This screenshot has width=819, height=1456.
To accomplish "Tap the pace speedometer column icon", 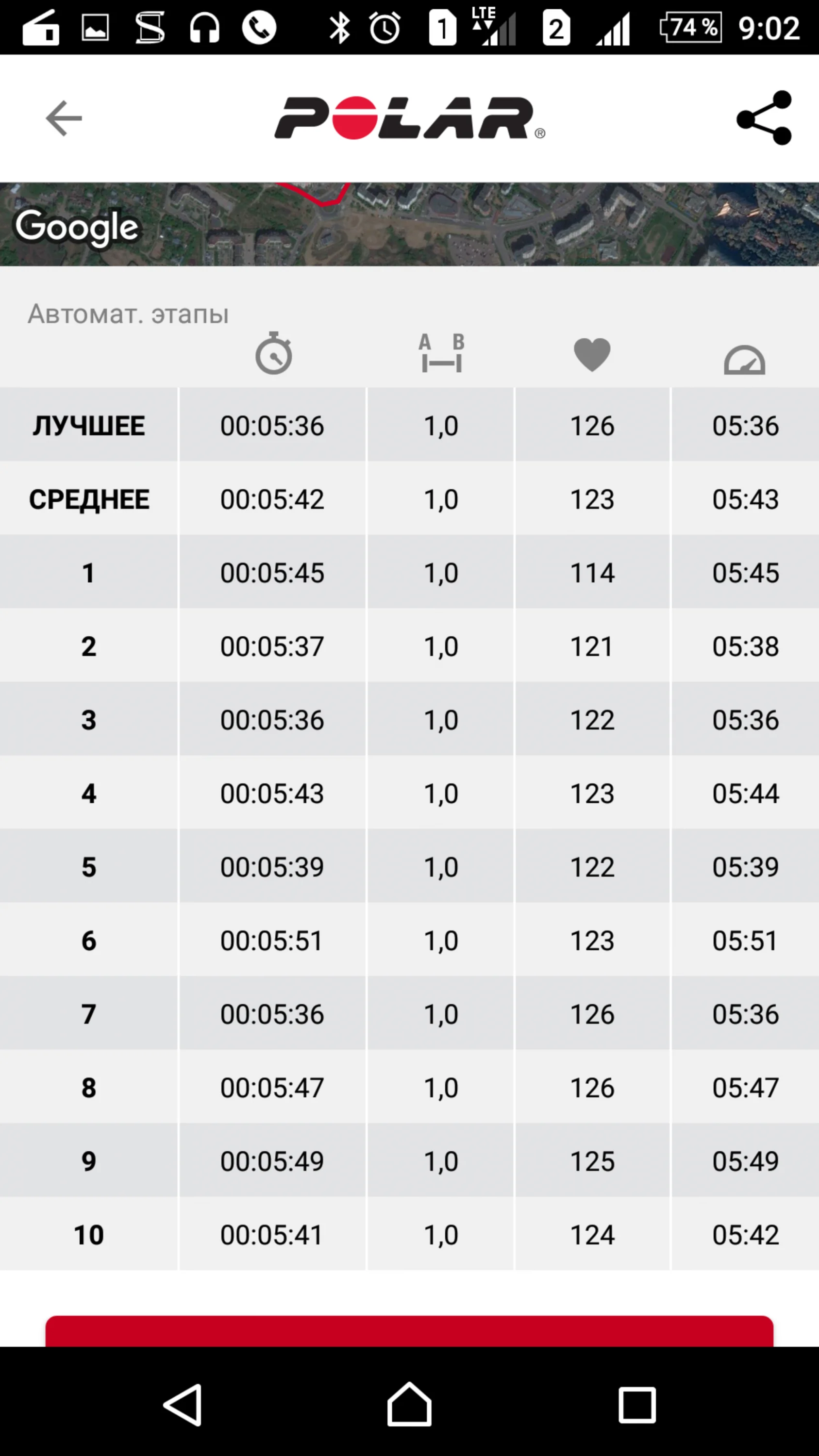I will [744, 360].
